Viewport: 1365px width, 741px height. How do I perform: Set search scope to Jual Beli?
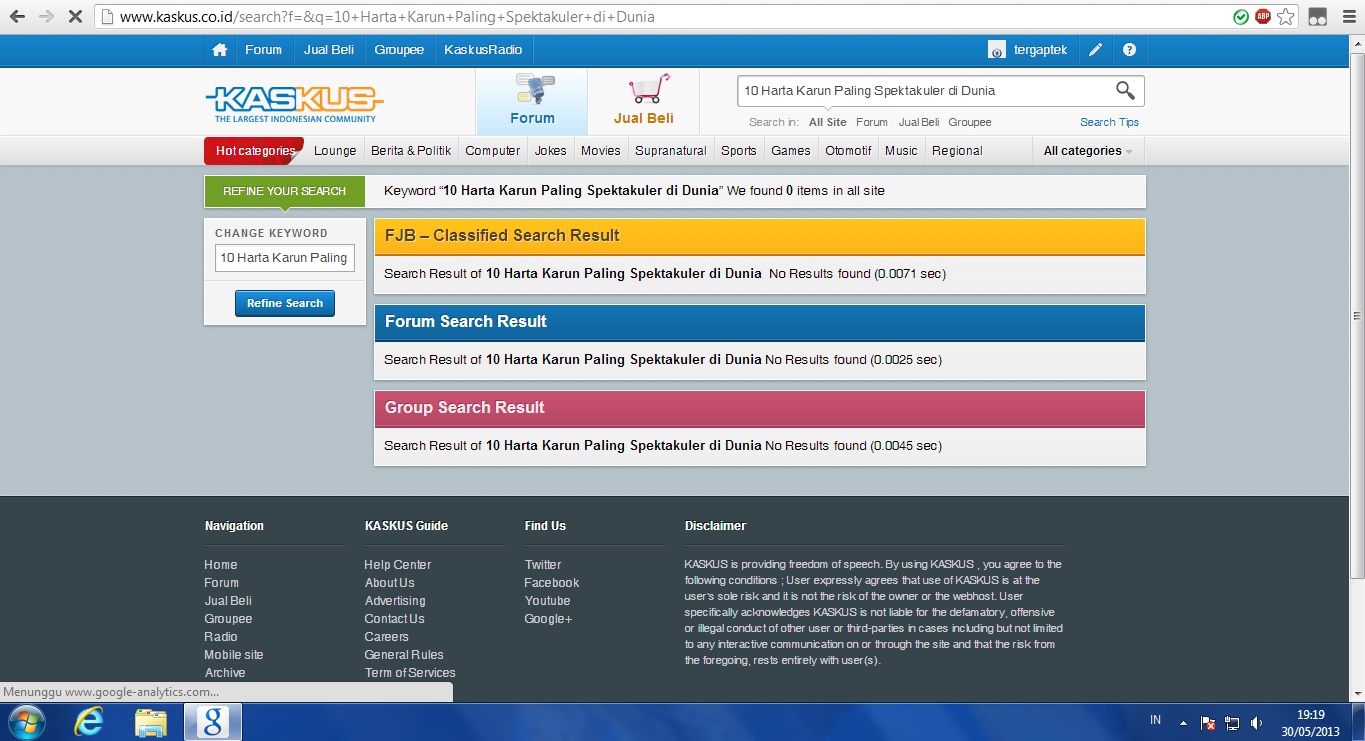919,122
